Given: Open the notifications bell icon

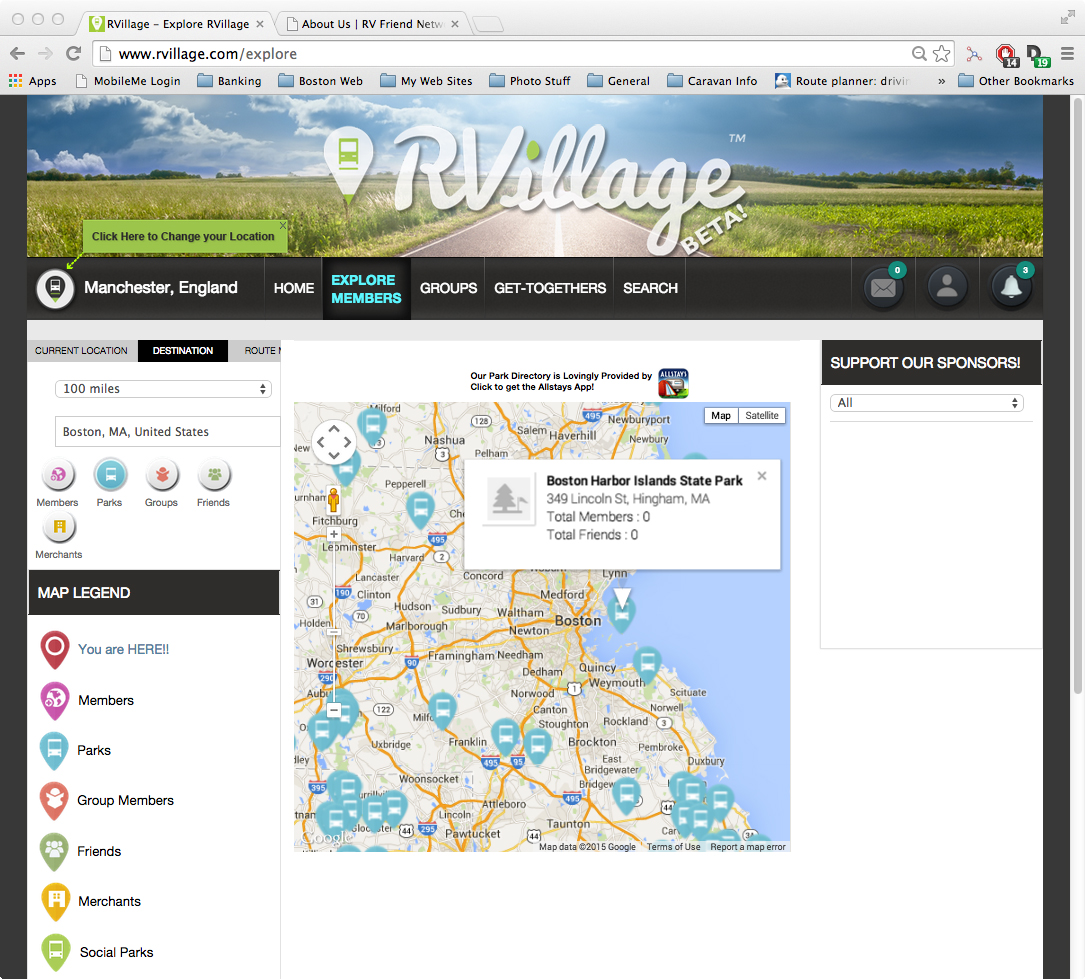Looking at the screenshot, I should point(1011,288).
